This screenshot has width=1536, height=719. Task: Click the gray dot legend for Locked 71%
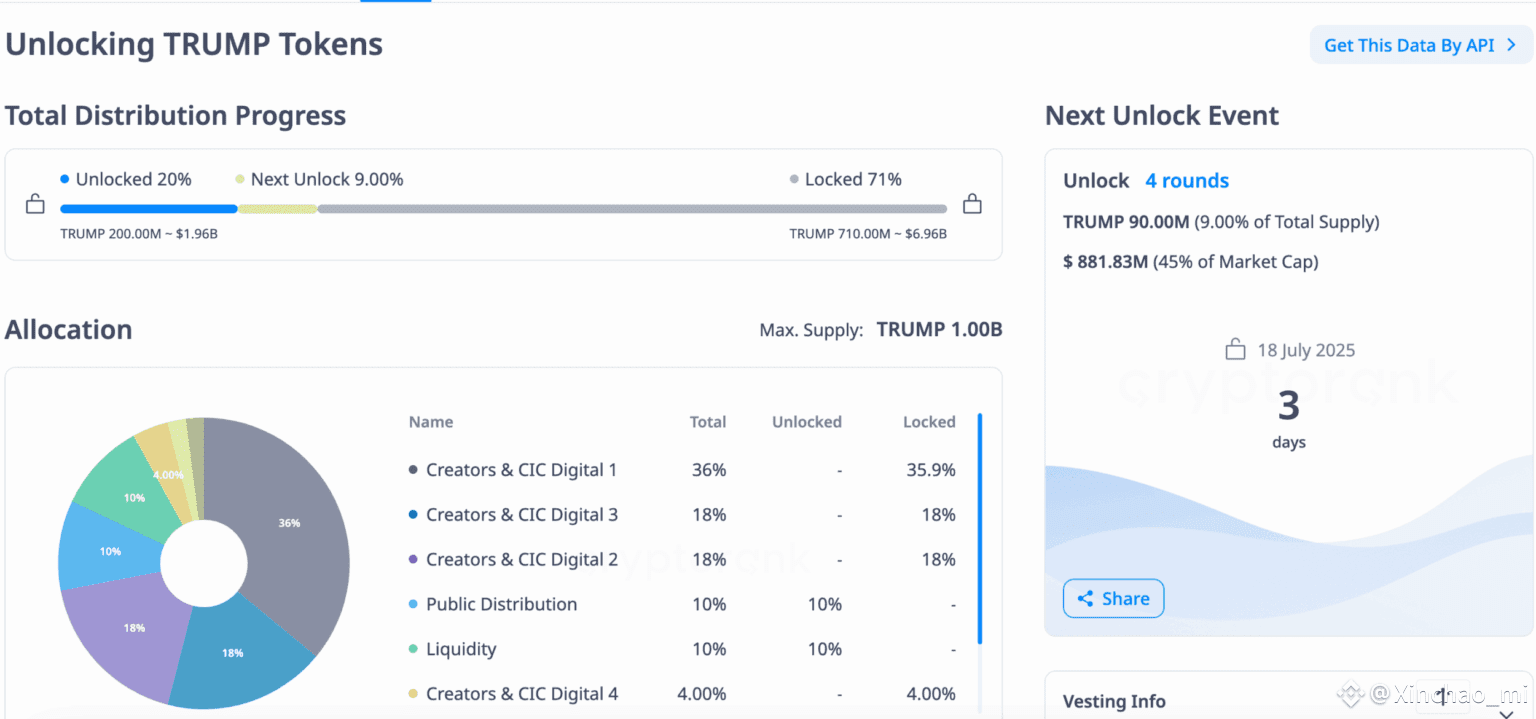point(794,180)
